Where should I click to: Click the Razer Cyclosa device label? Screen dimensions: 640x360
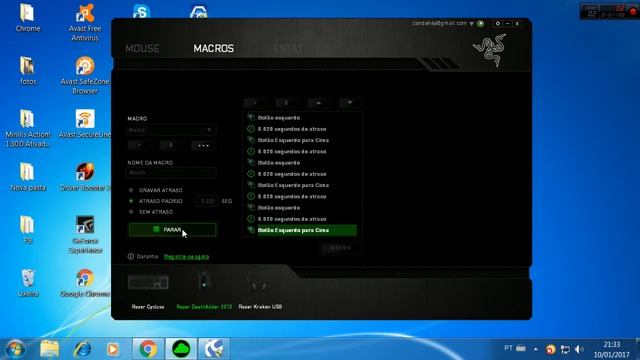(x=148, y=307)
